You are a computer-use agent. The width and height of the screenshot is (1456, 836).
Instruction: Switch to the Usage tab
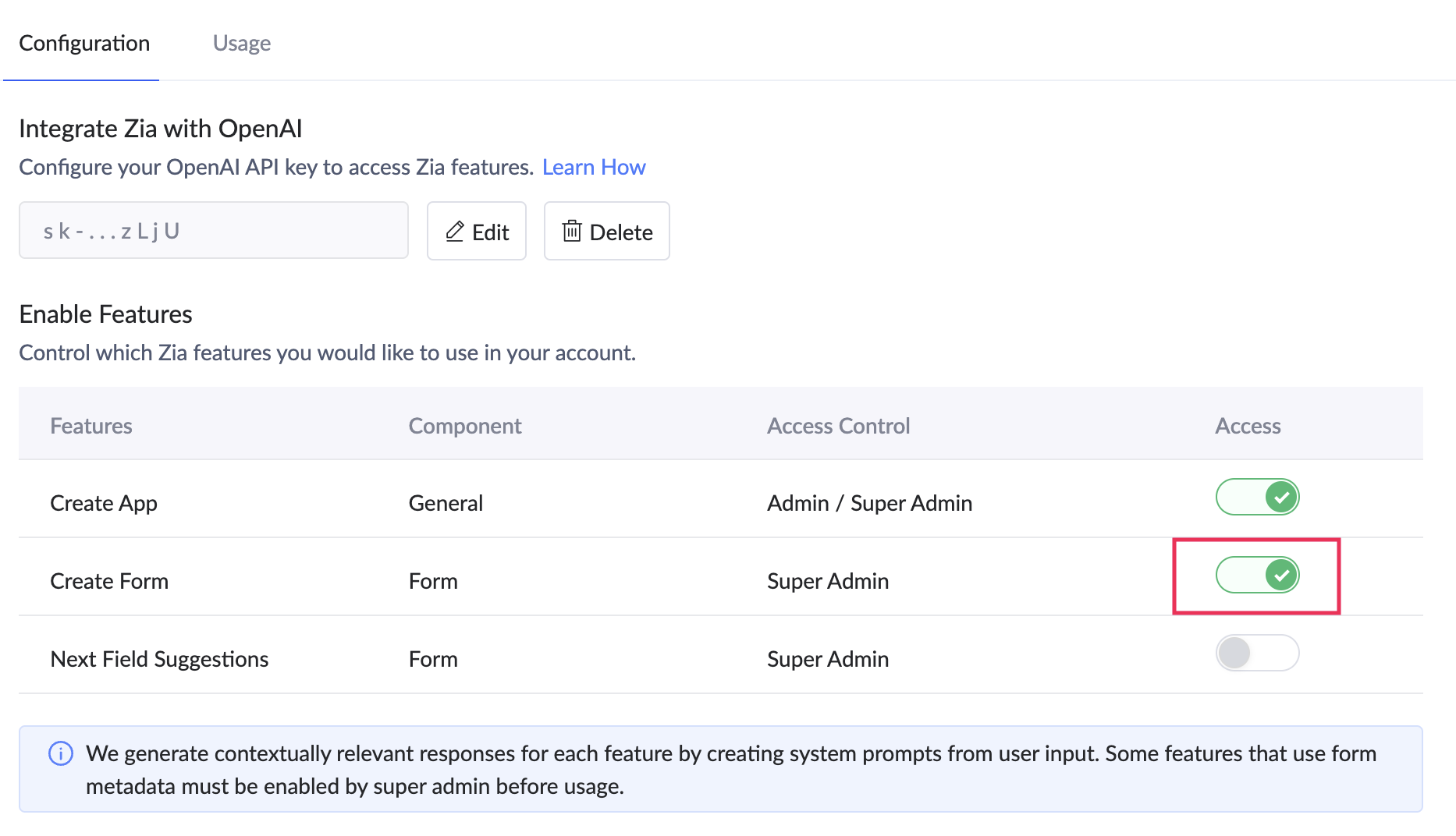pyautogui.click(x=241, y=43)
